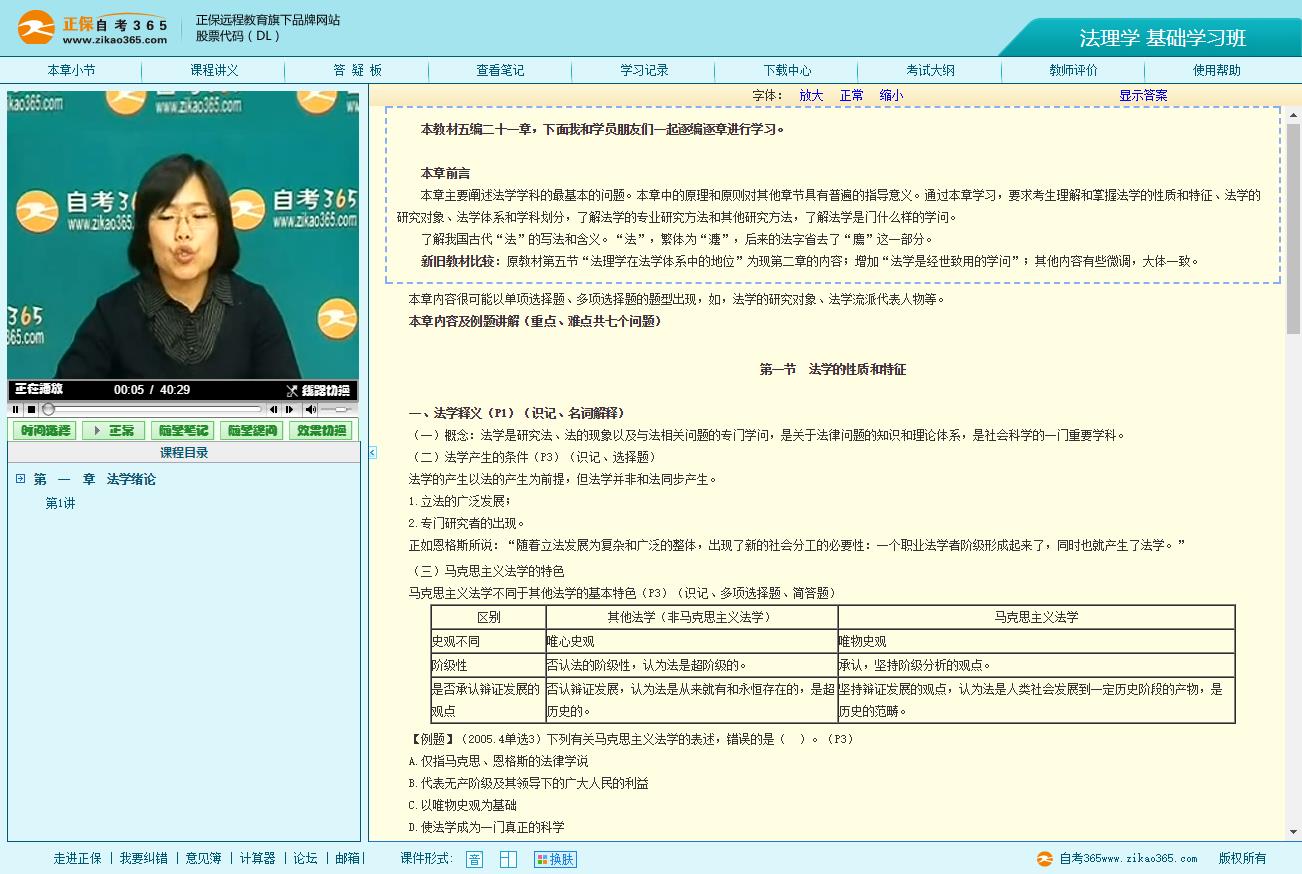Click the 法理学 基础学习班 course title

click(x=1162, y=38)
